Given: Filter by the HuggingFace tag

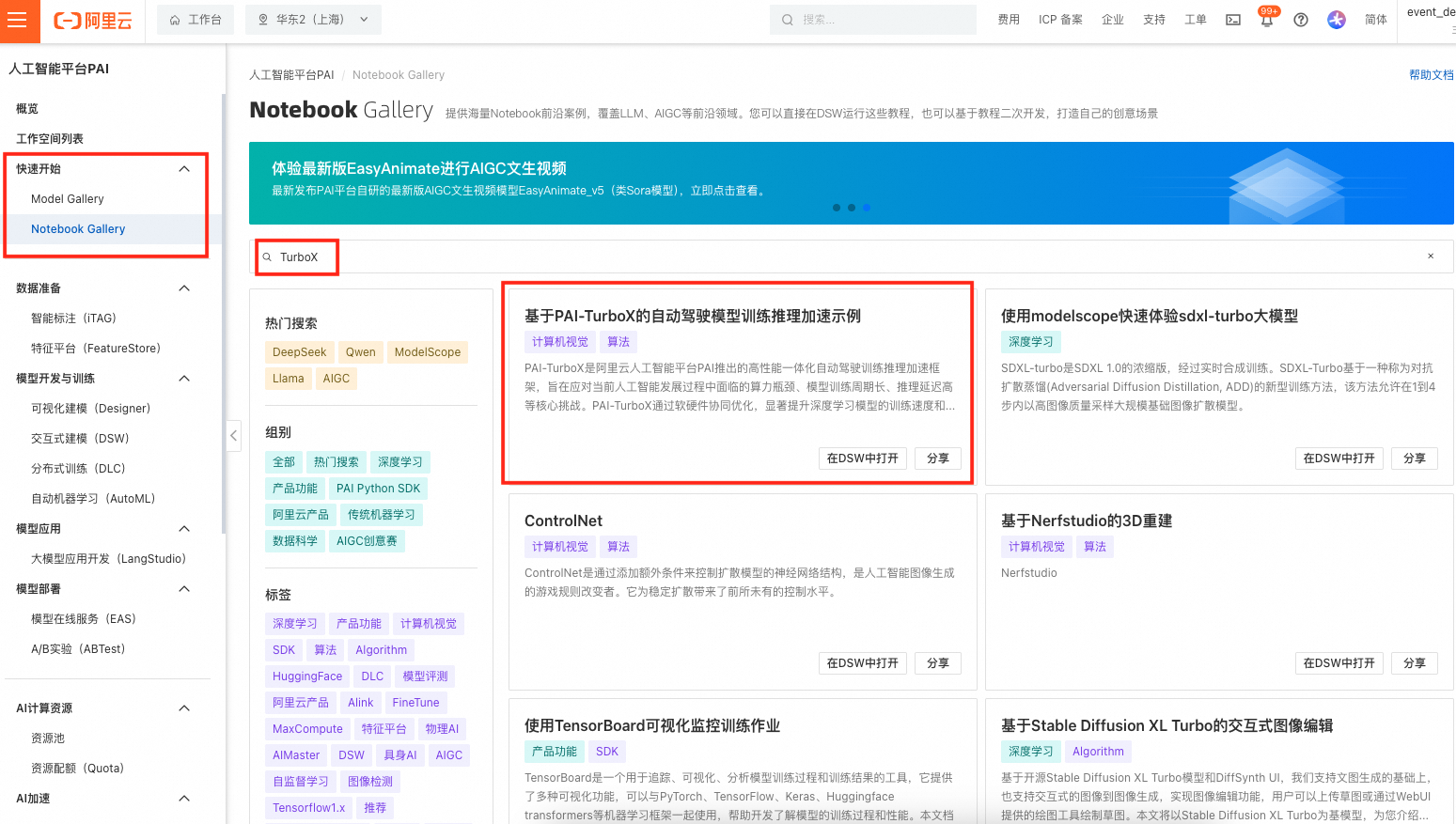Looking at the screenshot, I should (307, 676).
